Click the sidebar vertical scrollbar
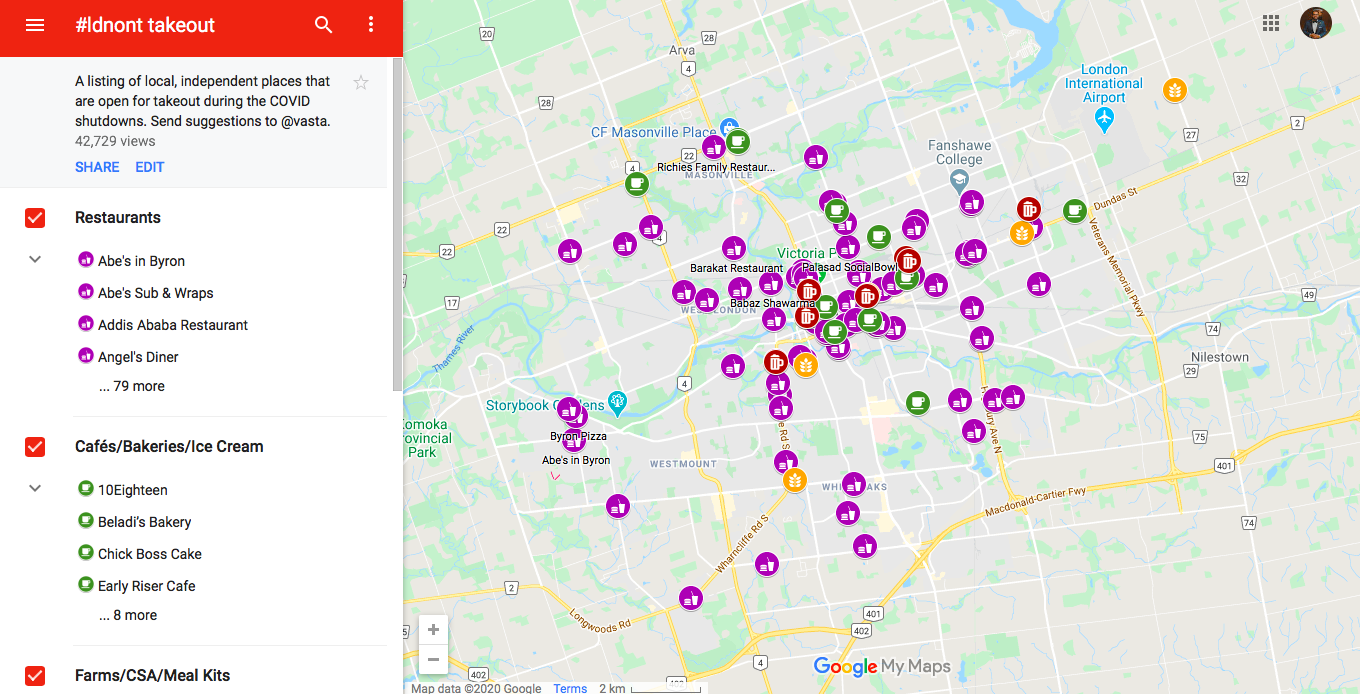Screen dimensions: 1360x694 point(397,224)
